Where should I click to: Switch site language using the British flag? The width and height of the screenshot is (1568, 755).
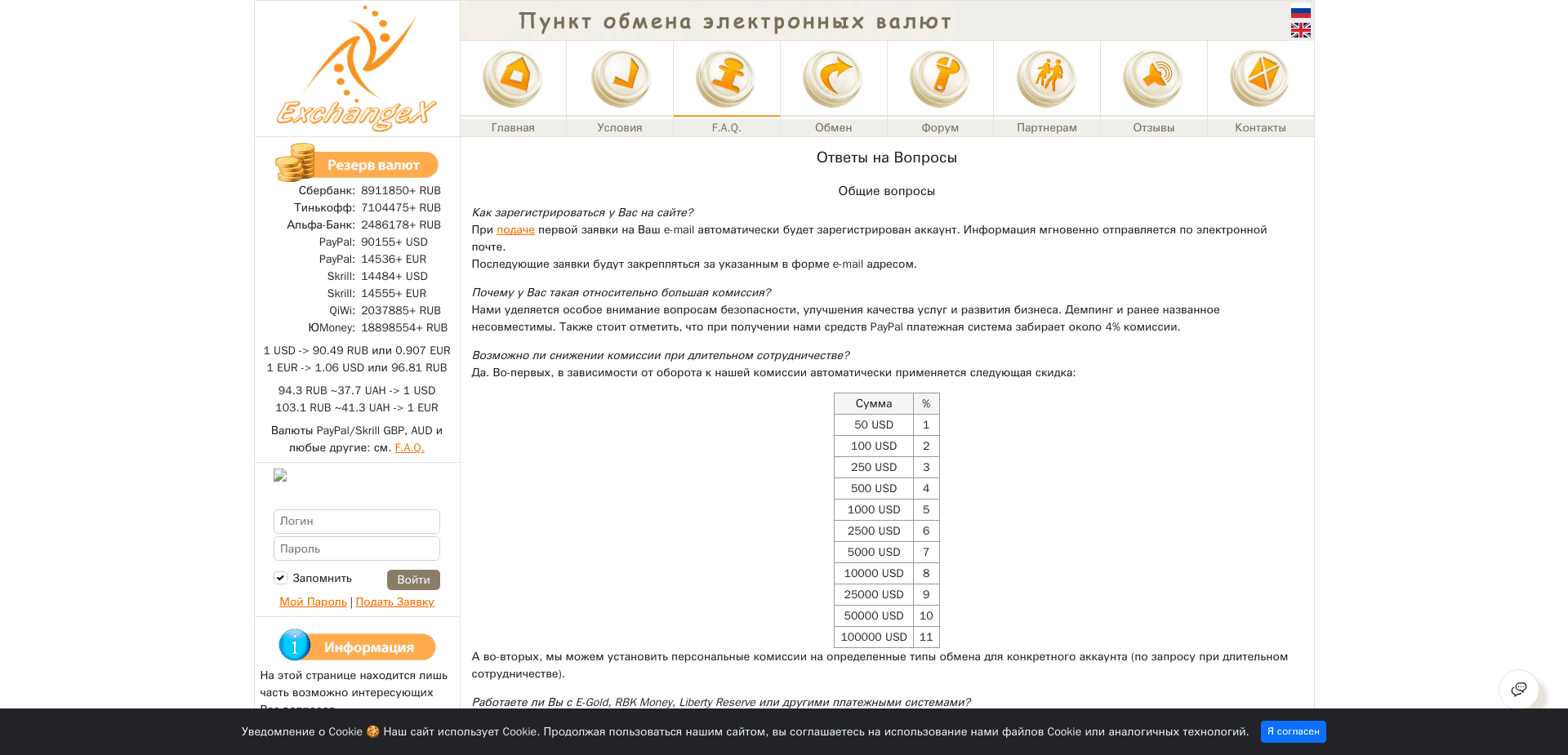click(x=1300, y=30)
